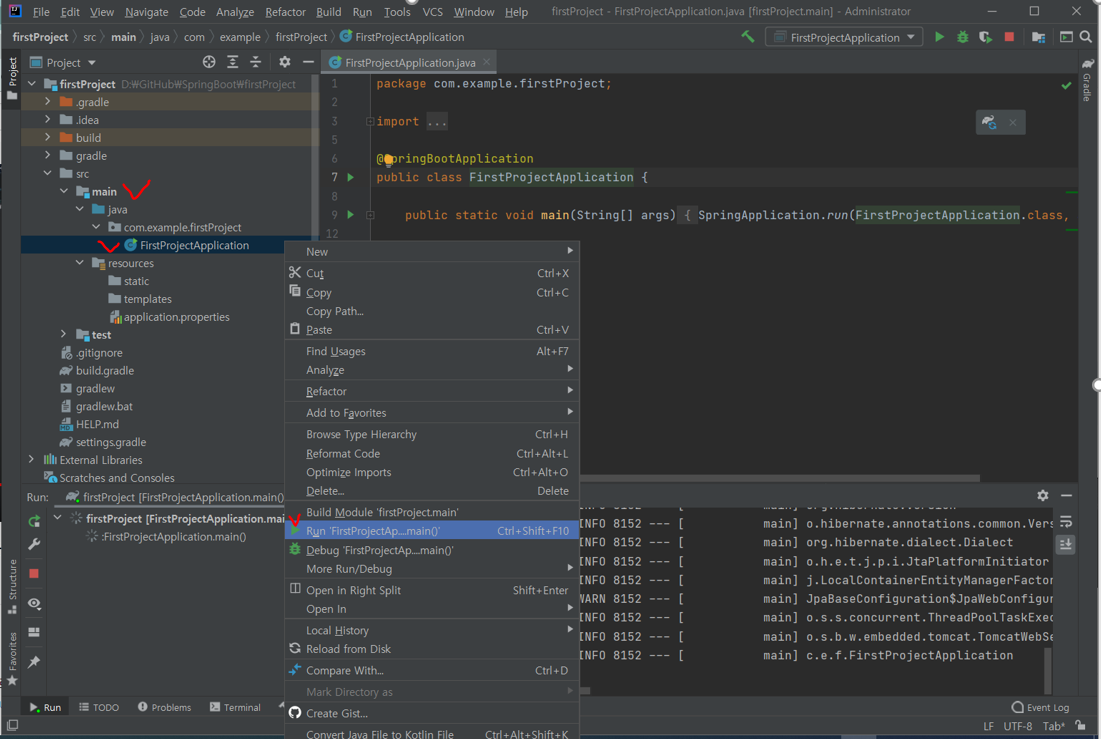1101x739 pixels.
Task: Stop the running application with red square
Action: coord(1009,37)
